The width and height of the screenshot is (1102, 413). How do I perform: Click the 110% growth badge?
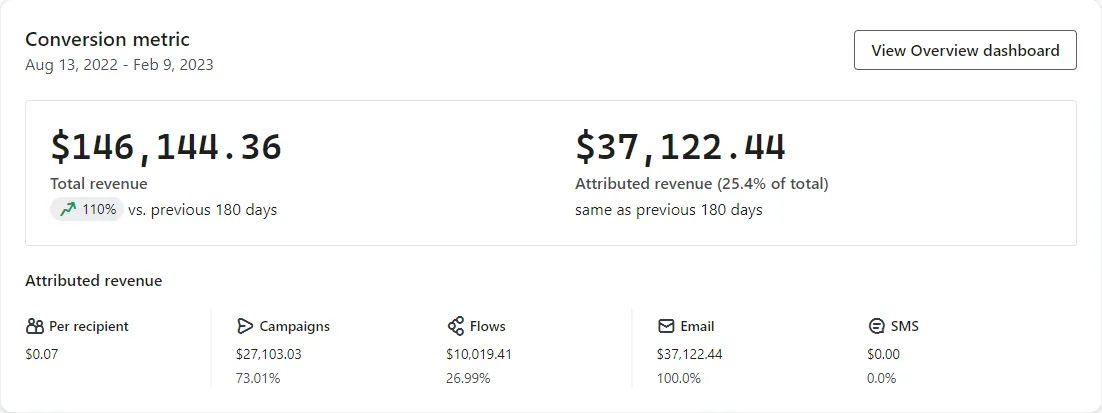point(87,209)
